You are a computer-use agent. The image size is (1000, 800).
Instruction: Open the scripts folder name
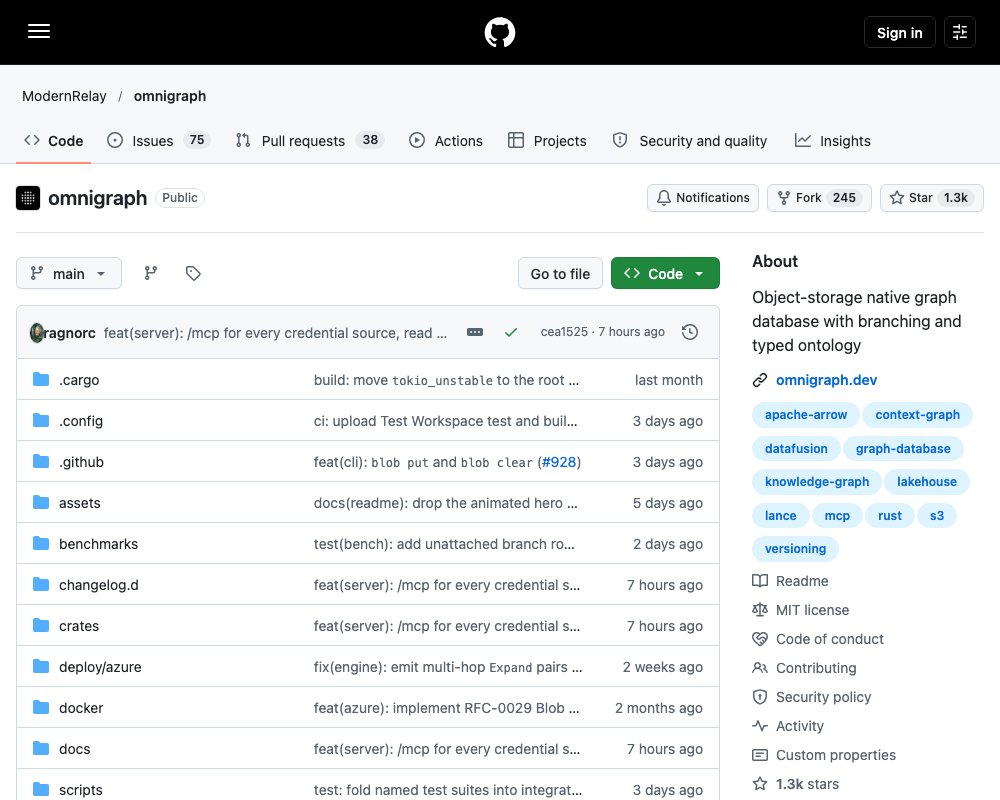coord(80,790)
